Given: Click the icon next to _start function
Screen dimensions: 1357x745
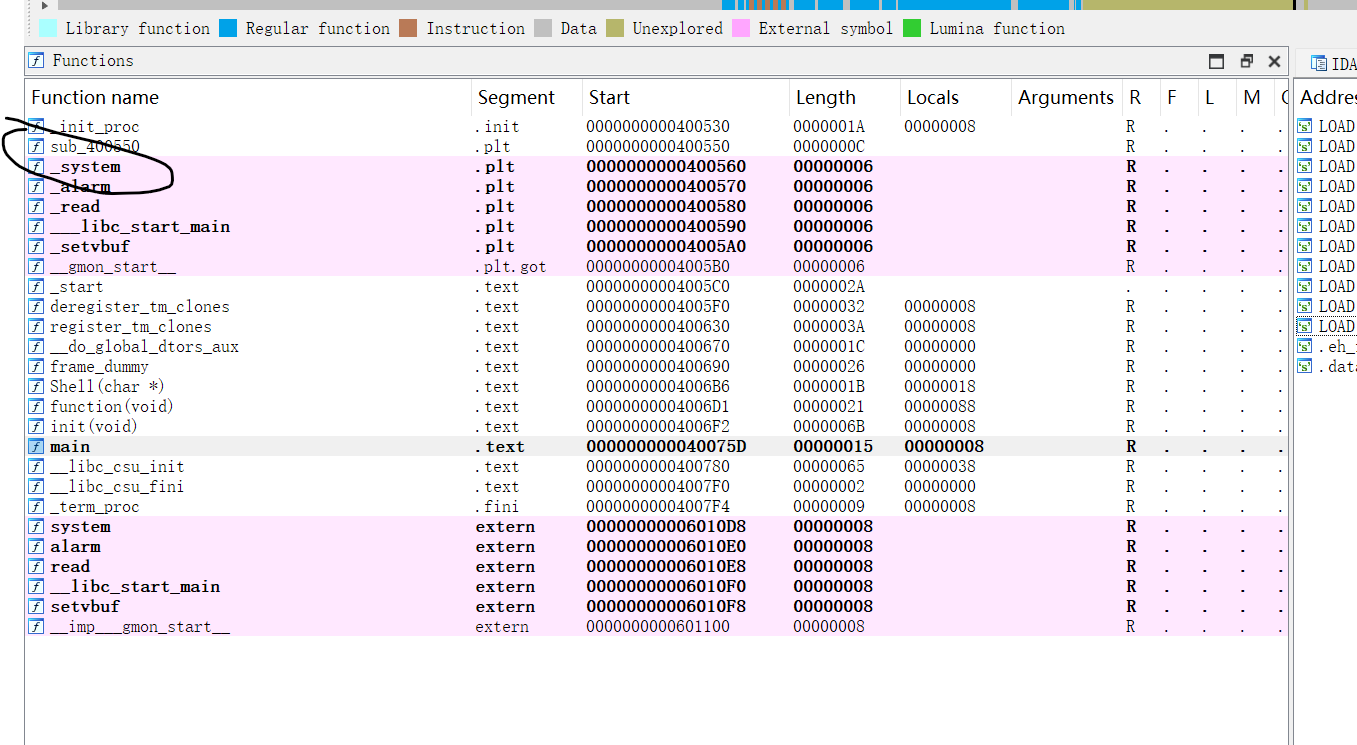Looking at the screenshot, I should pos(37,287).
